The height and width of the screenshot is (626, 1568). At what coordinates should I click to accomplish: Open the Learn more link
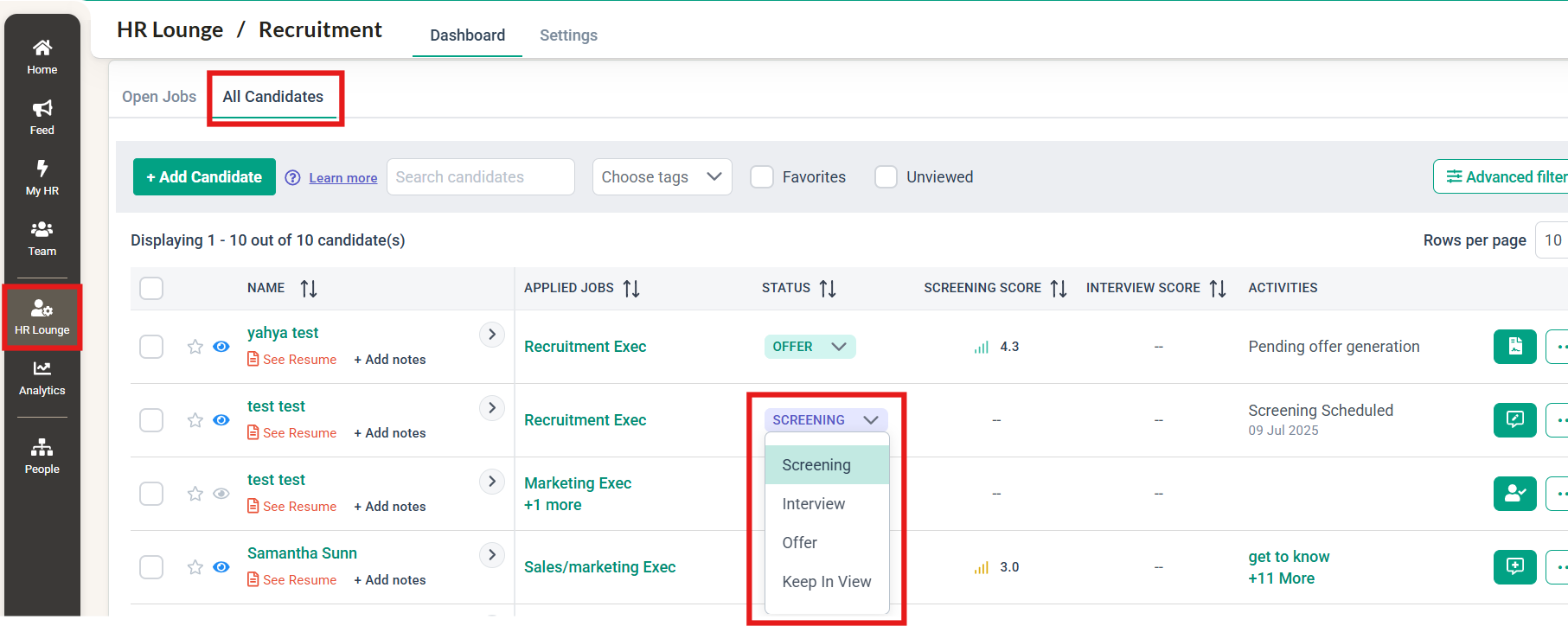(343, 178)
